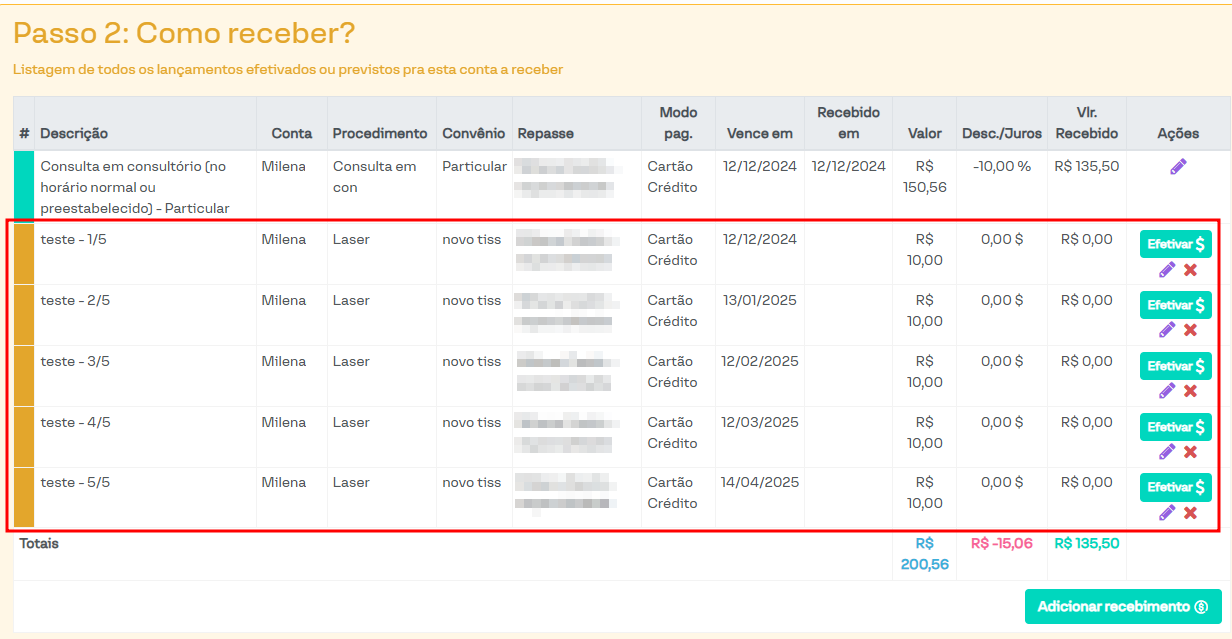Click pencil edit icon for teste - 1/5

pos(1166,270)
